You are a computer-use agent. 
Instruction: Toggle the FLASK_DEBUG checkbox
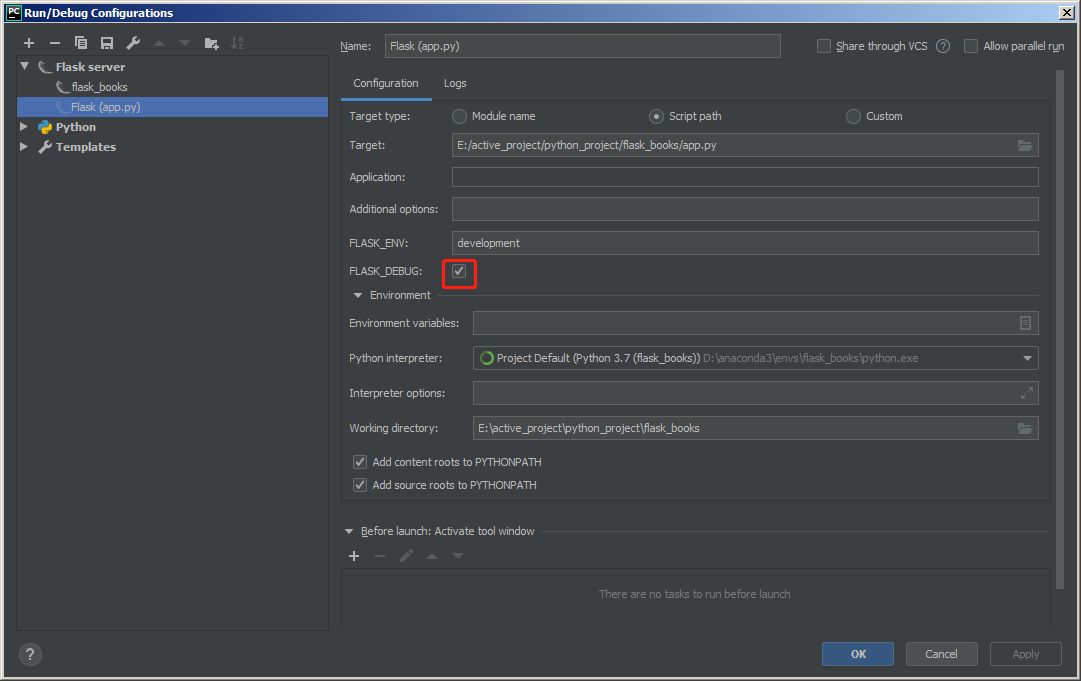(x=459, y=271)
